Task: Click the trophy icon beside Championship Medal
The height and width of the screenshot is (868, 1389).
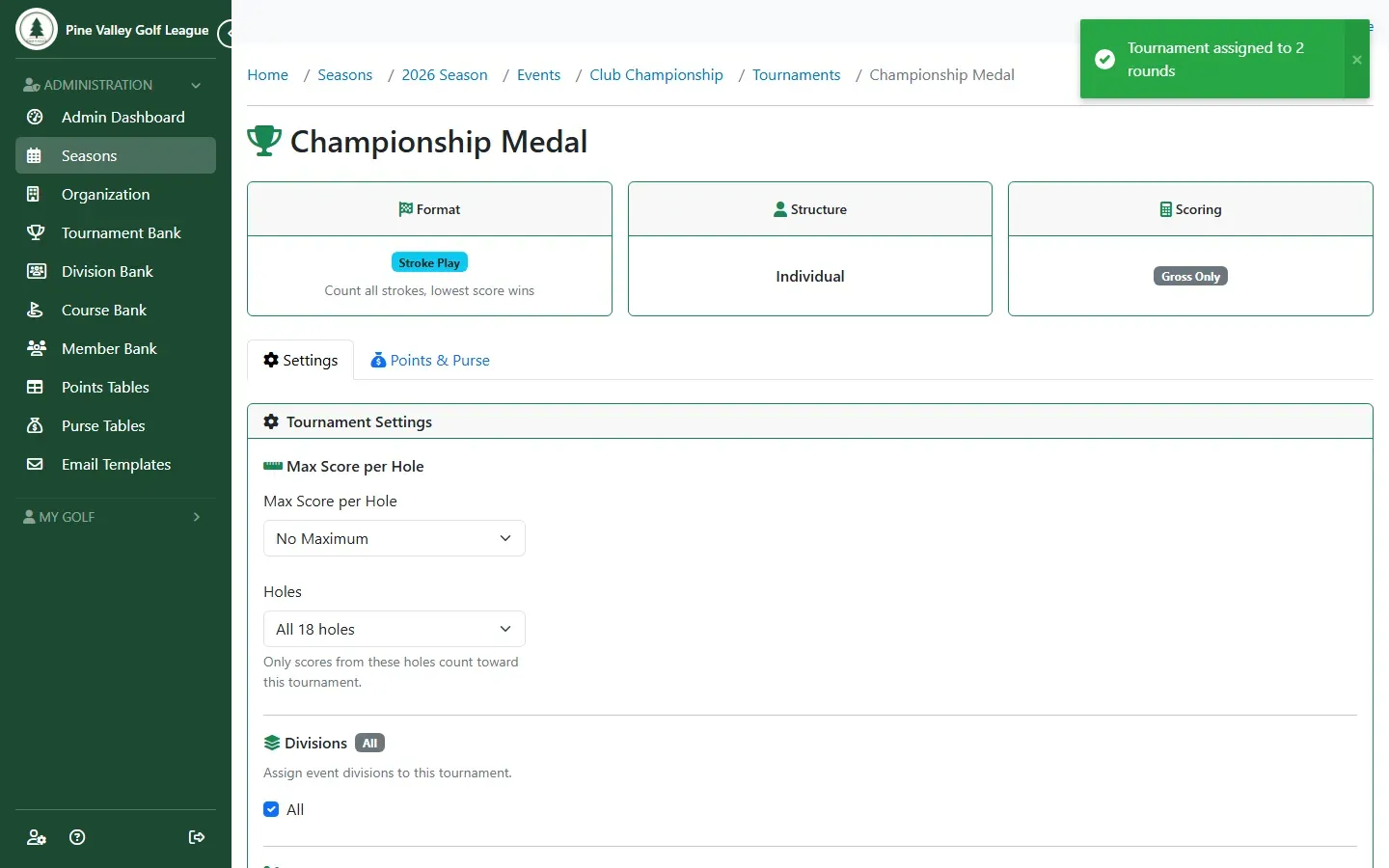Action: [x=264, y=141]
